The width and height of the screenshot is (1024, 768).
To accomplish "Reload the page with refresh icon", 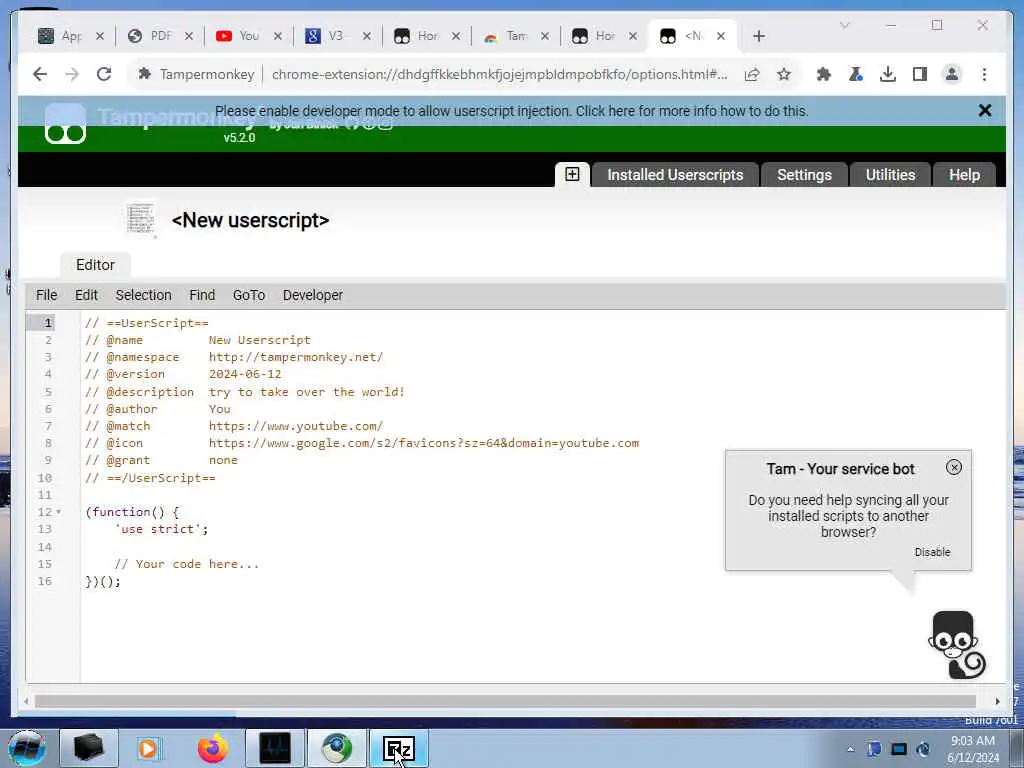I will pyautogui.click(x=104, y=74).
